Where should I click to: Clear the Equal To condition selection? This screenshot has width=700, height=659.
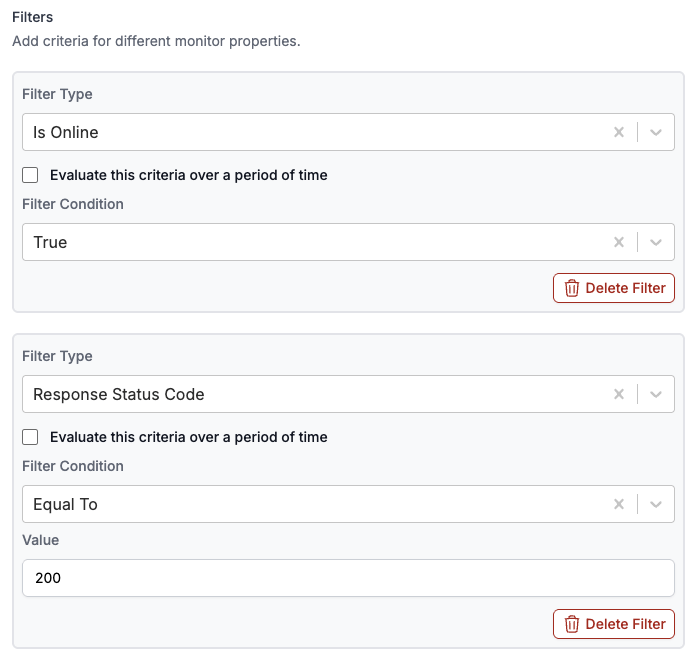[619, 504]
